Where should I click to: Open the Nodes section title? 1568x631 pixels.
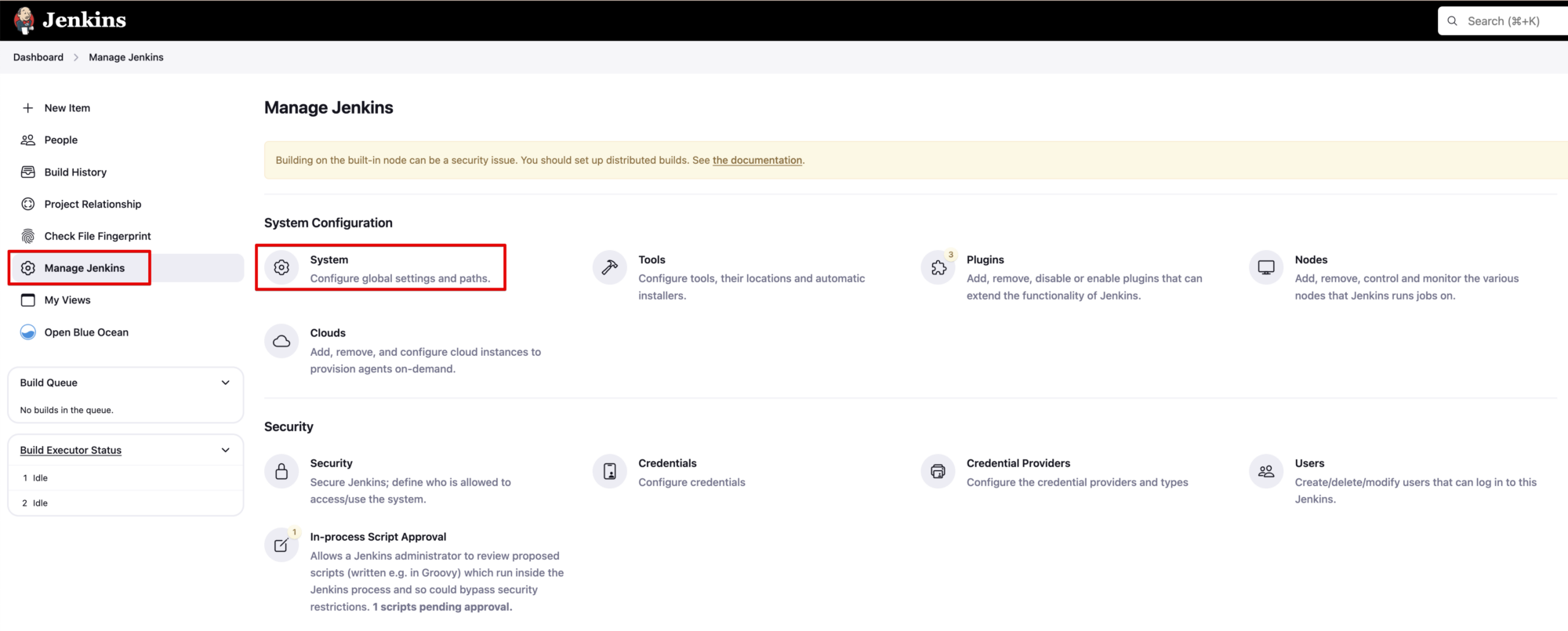tap(1311, 260)
